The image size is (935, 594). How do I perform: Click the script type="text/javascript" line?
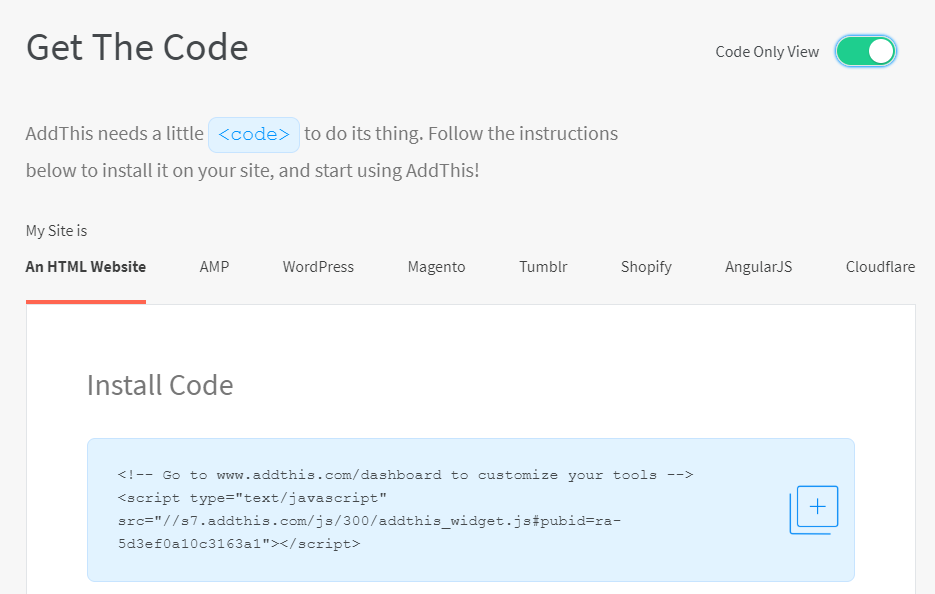click(x=252, y=498)
